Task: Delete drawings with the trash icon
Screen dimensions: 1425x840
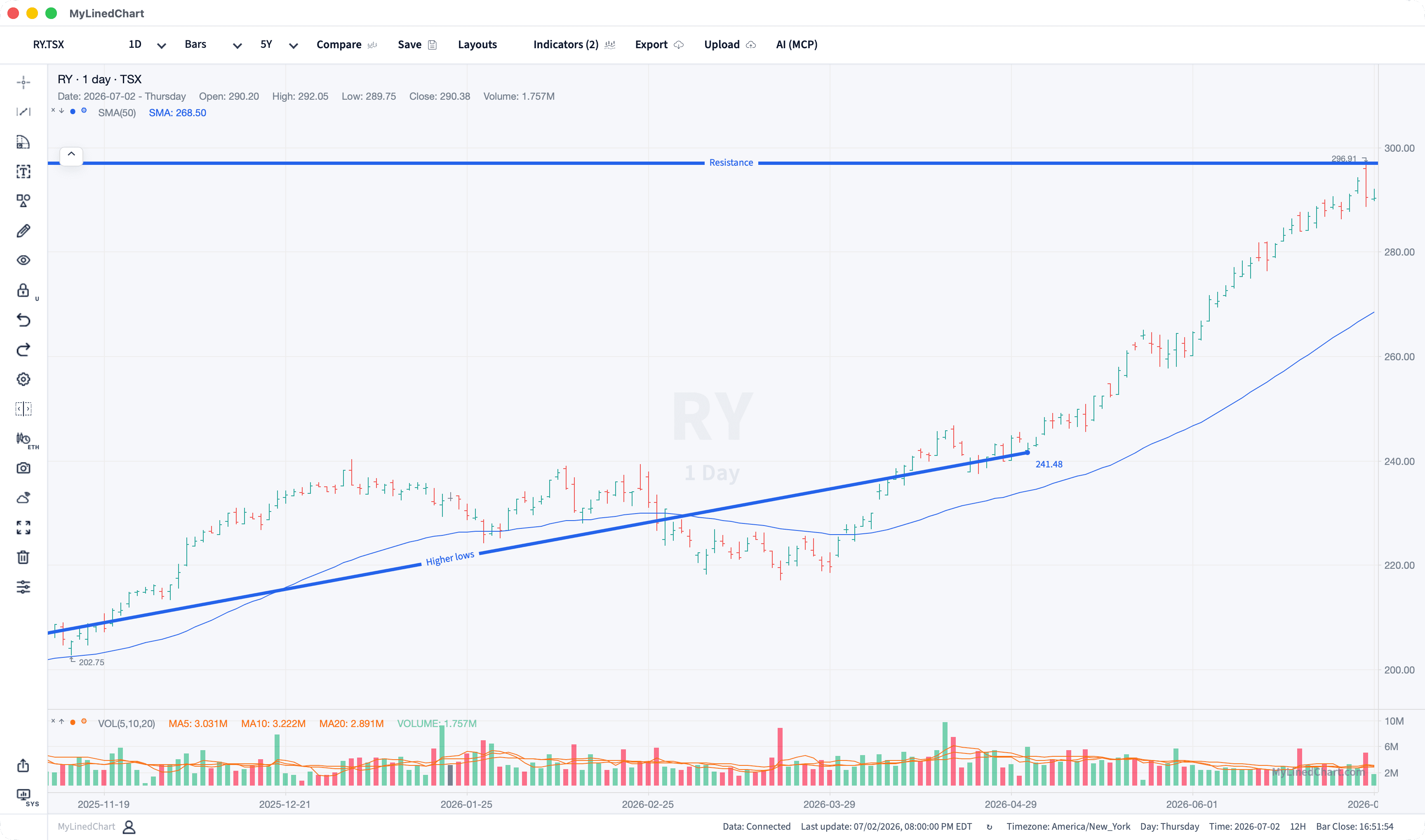Action: (23, 558)
